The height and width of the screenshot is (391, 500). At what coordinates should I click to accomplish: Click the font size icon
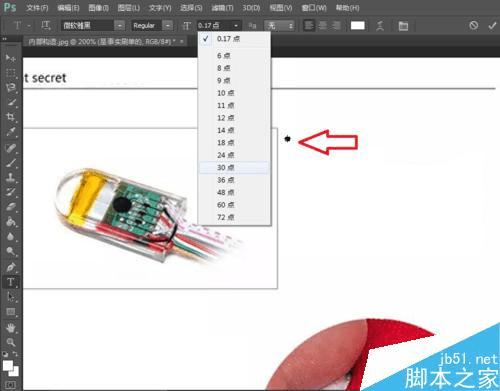pyautogui.click(x=187, y=25)
